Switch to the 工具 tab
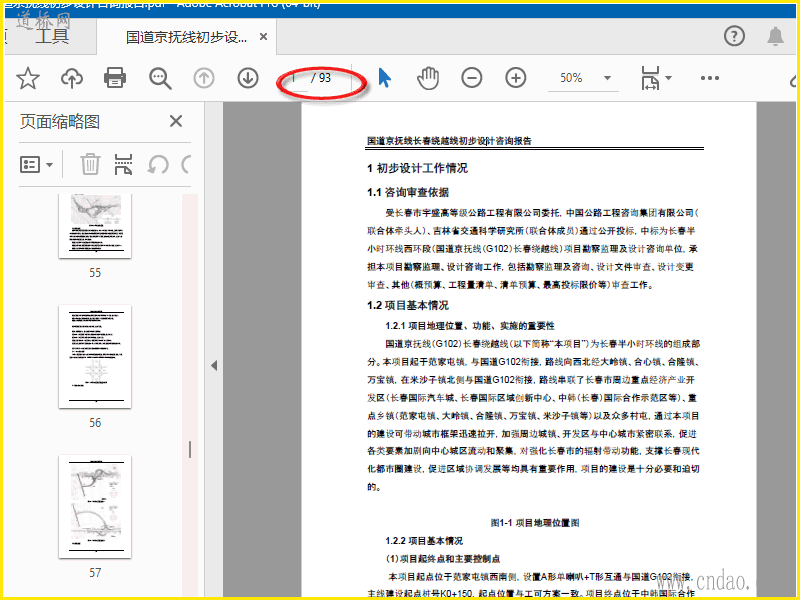Screen dimensions: 800x600 [x=52, y=37]
